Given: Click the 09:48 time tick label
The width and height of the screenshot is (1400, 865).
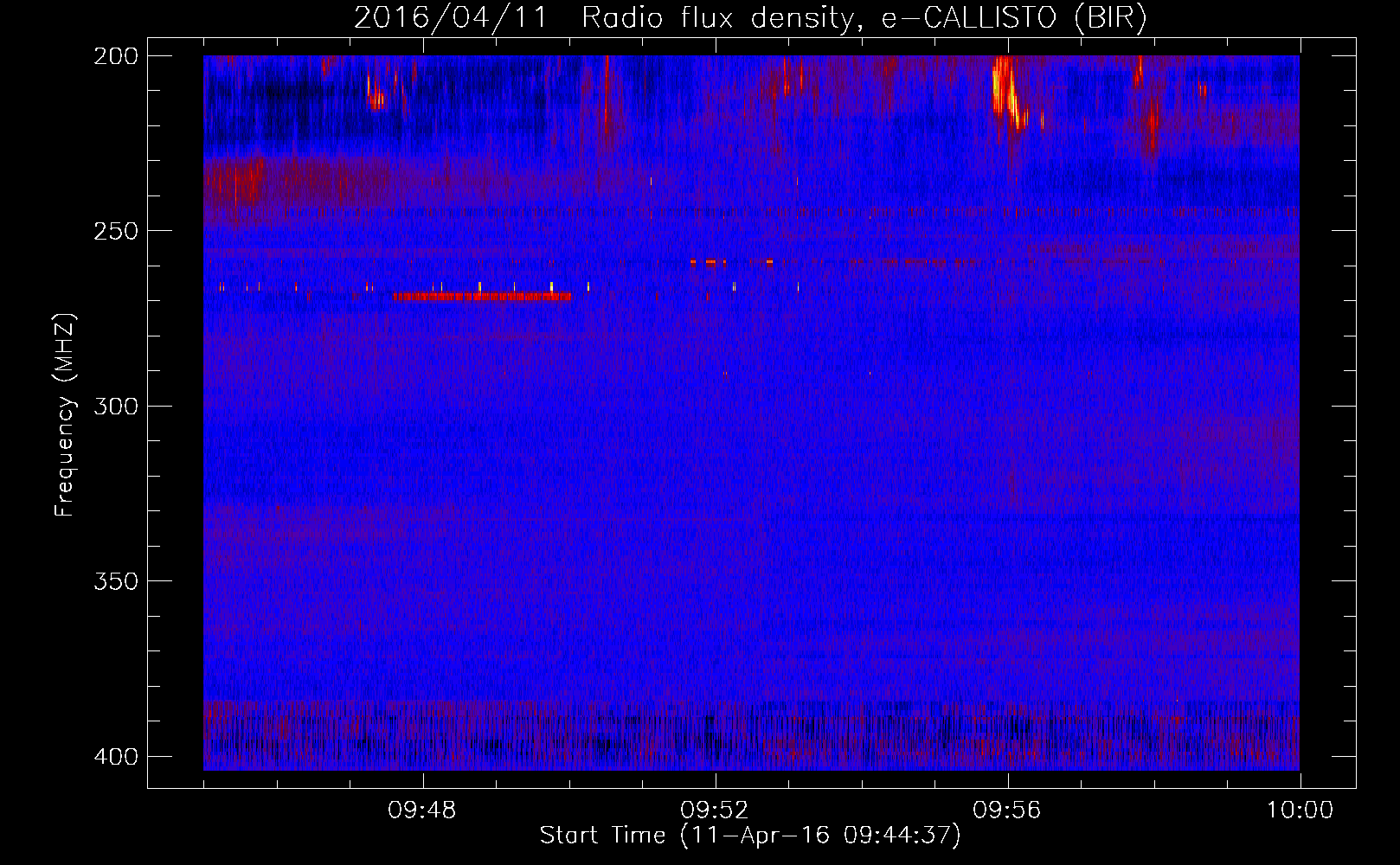Looking at the screenshot, I should click(422, 811).
